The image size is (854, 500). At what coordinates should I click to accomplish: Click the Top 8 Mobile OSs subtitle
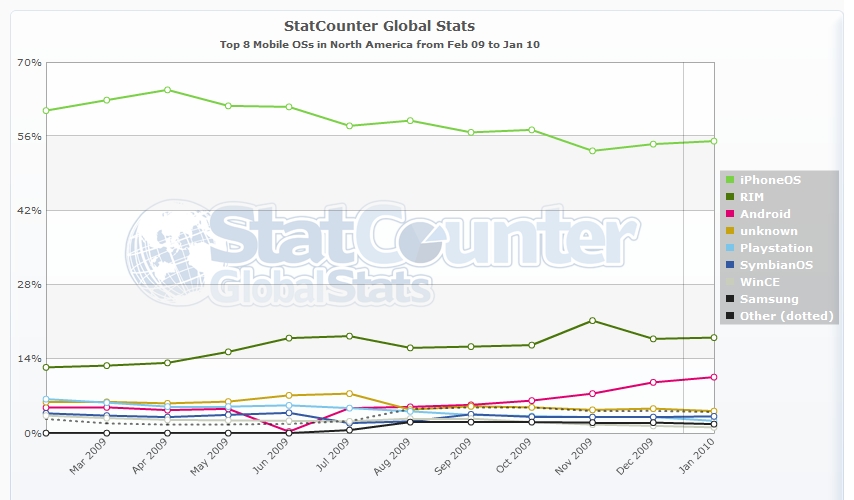click(380, 45)
